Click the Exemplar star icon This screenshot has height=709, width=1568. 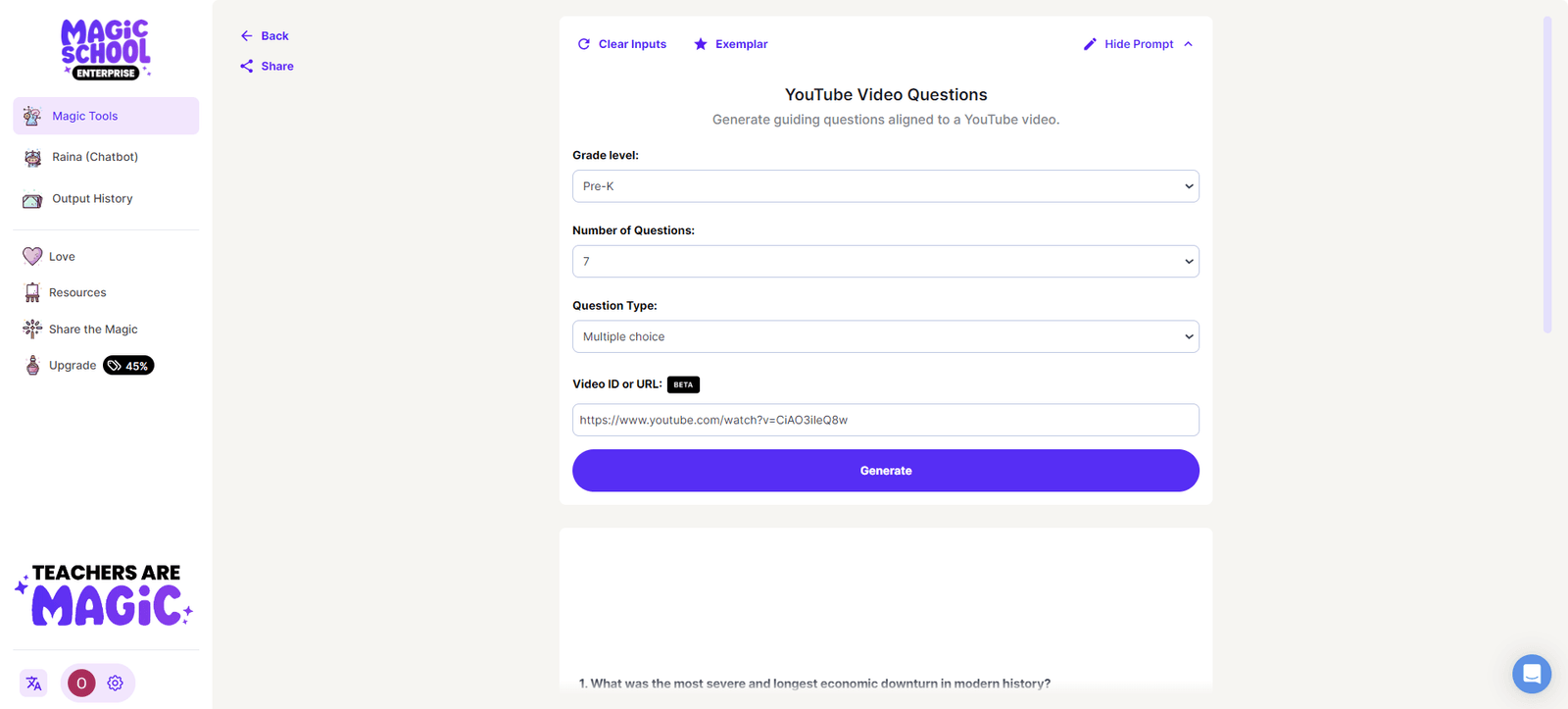pyautogui.click(x=700, y=43)
